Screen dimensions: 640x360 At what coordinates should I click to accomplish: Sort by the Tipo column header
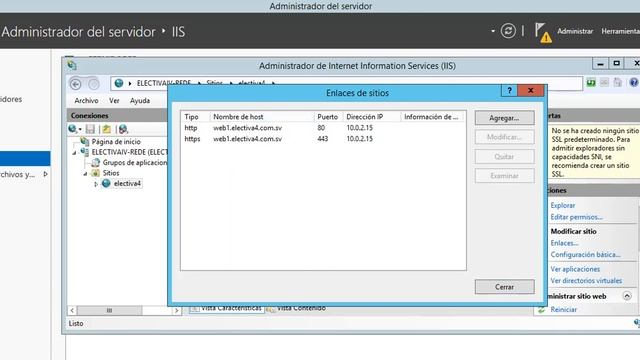pyautogui.click(x=195, y=117)
